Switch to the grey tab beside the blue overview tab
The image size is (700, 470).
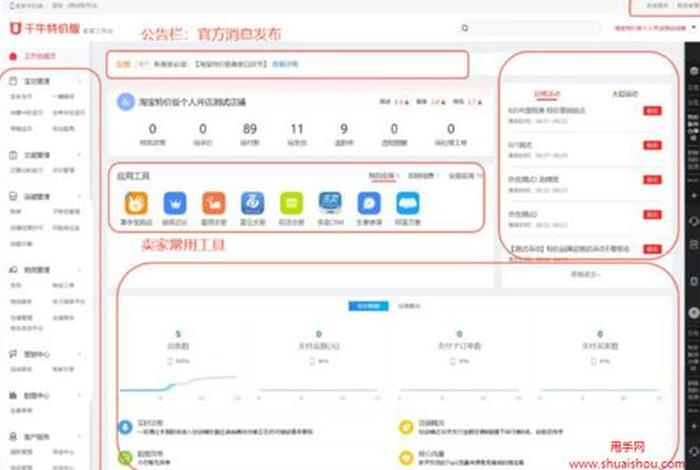(409, 306)
